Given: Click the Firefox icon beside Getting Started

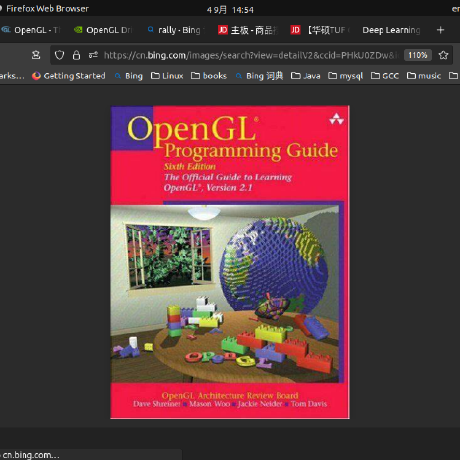Looking at the screenshot, I should (36, 76).
